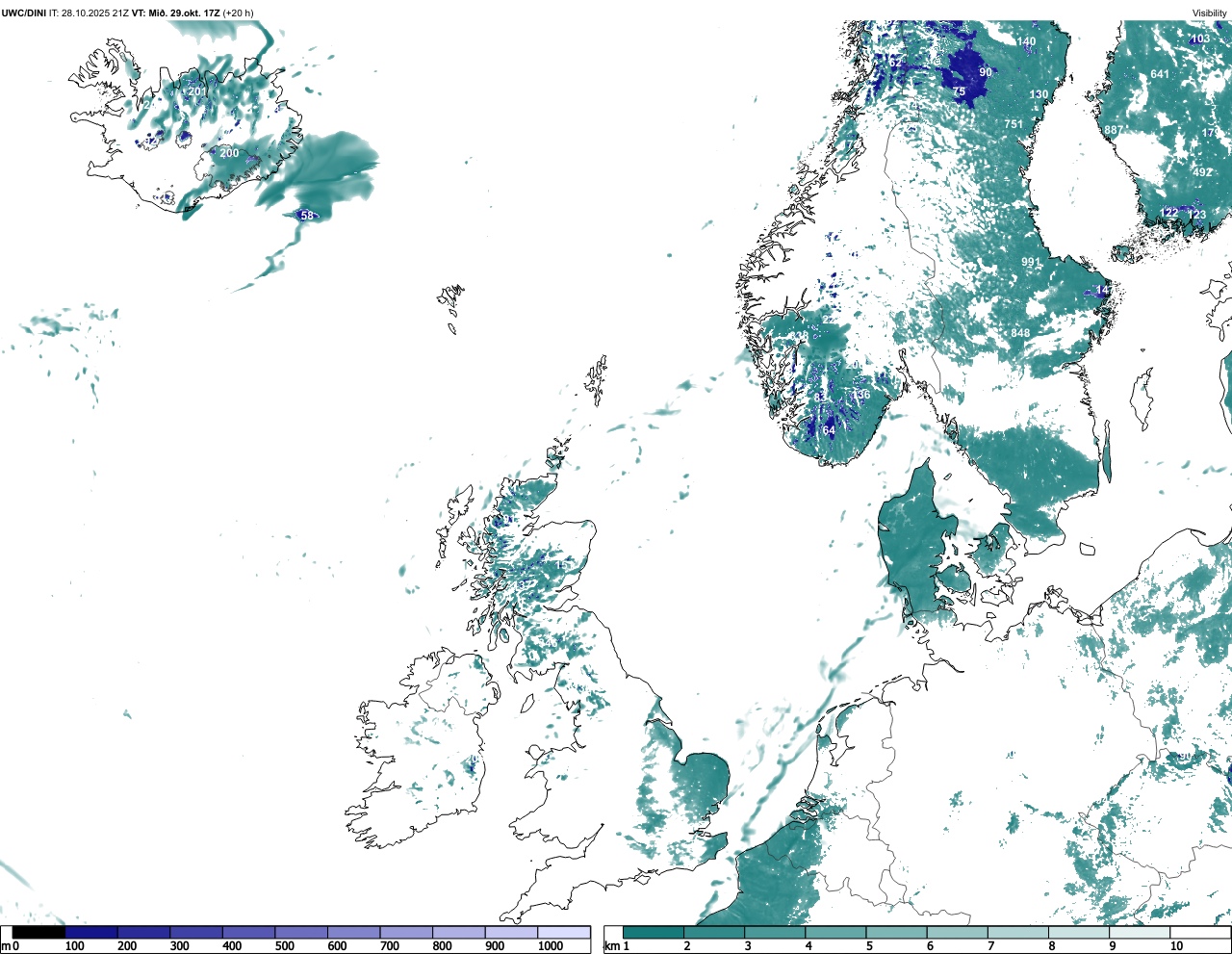
Task: Click the '641' value in Finland
Action: click(x=1160, y=74)
